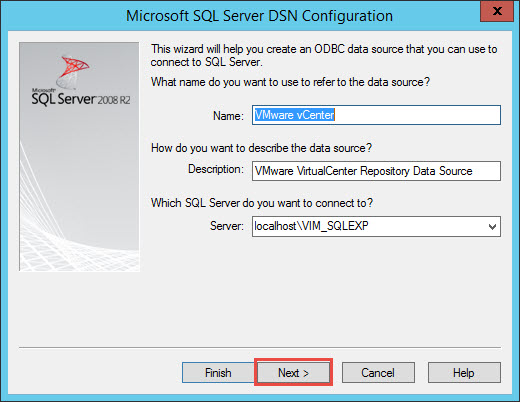This screenshot has height=402, width=520.
Task: Click the dialog title Microsoft SQL Server DSN Configuration
Action: click(x=259, y=16)
